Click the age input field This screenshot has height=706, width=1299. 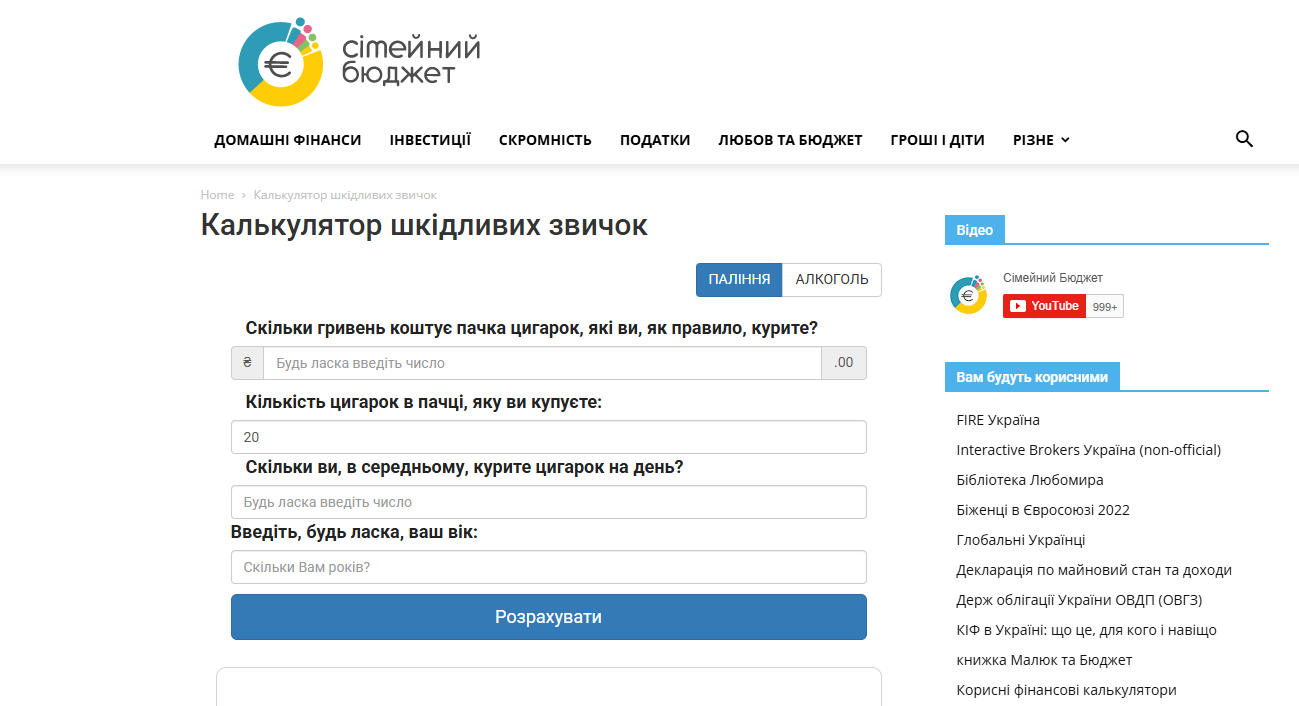(548, 567)
